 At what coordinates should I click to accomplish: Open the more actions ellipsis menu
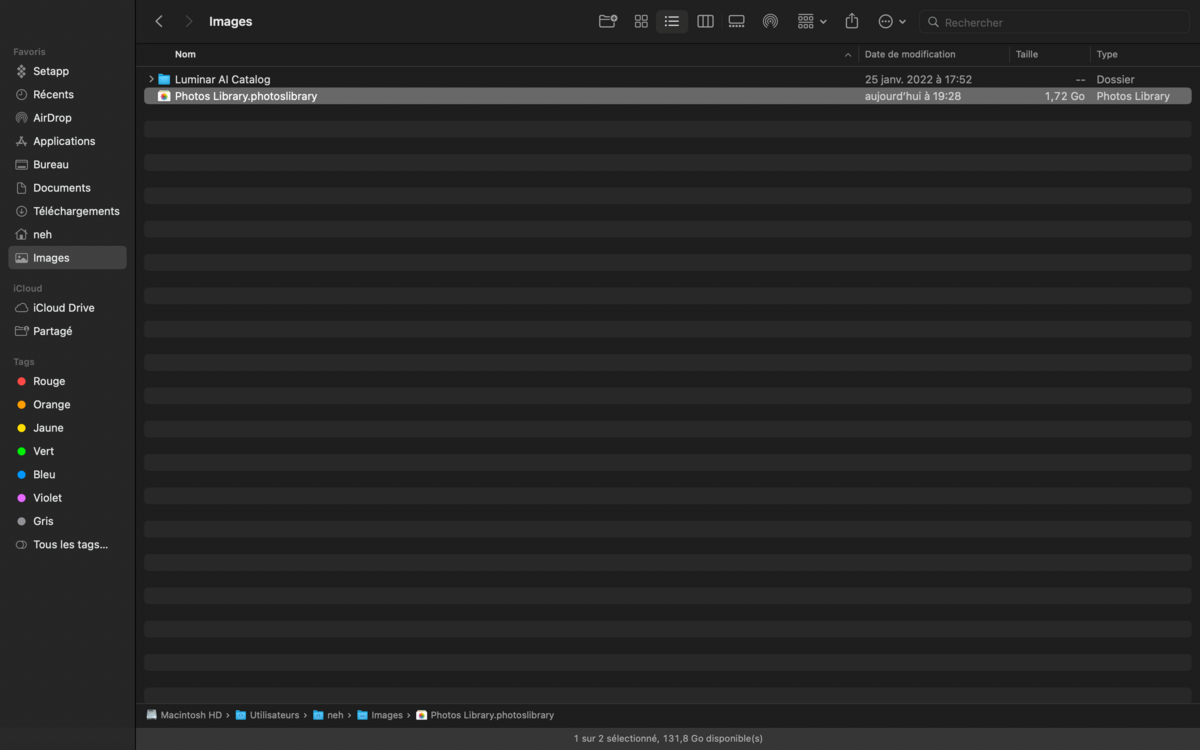pos(892,21)
